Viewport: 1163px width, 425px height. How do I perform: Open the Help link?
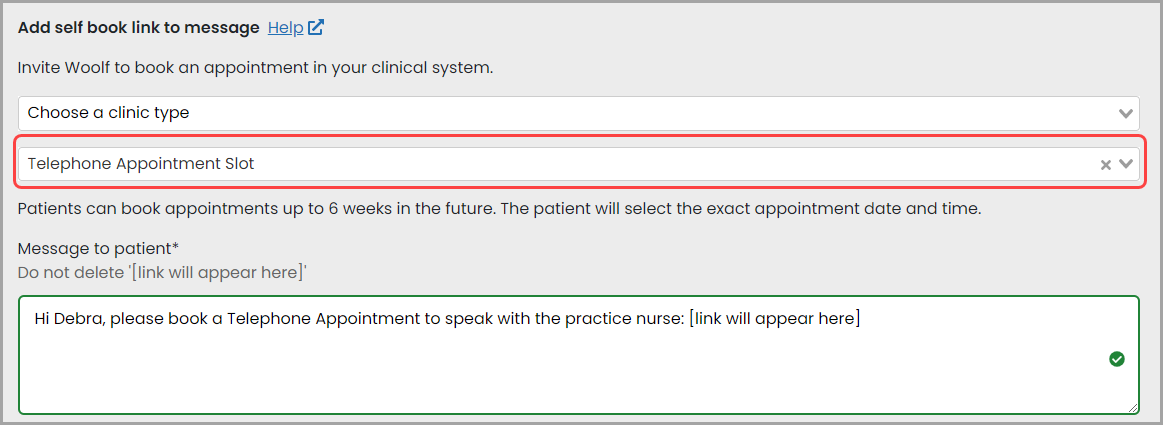tap(286, 27)
